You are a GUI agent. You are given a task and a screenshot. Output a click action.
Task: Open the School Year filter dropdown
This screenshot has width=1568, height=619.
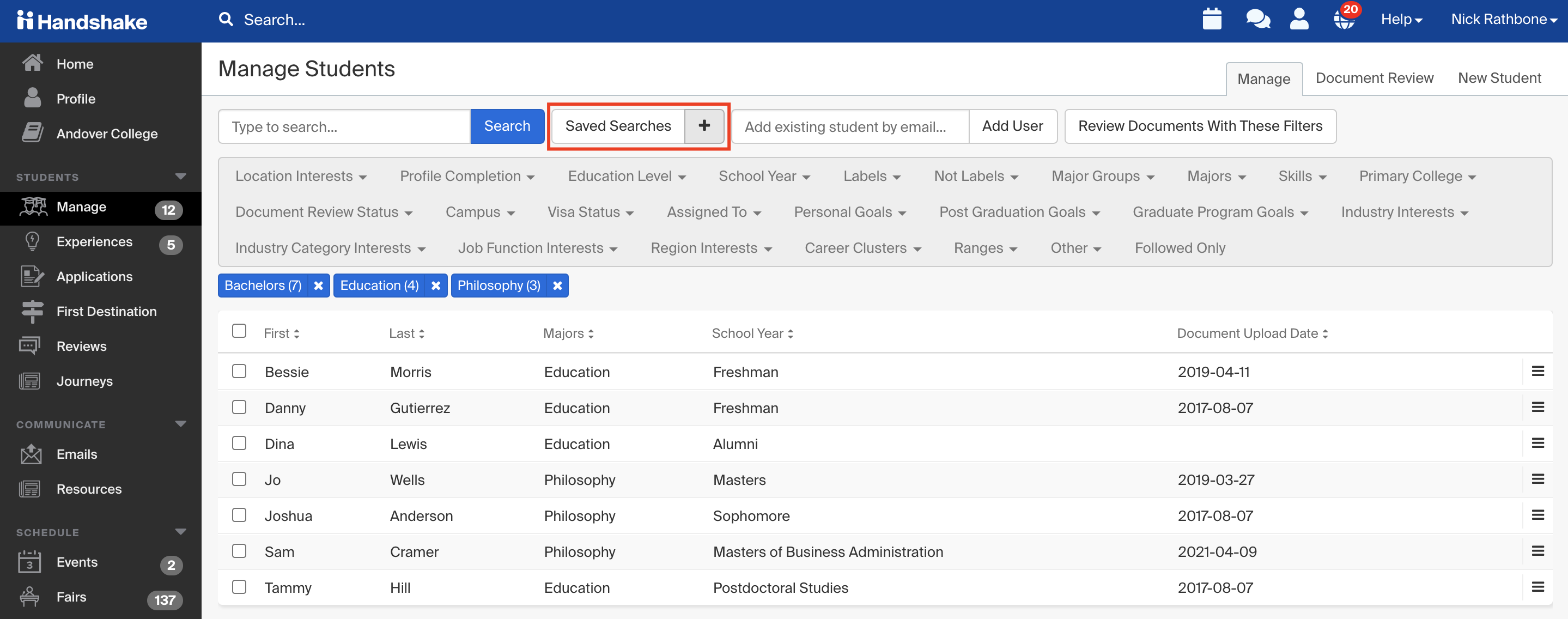pos(764,176)
